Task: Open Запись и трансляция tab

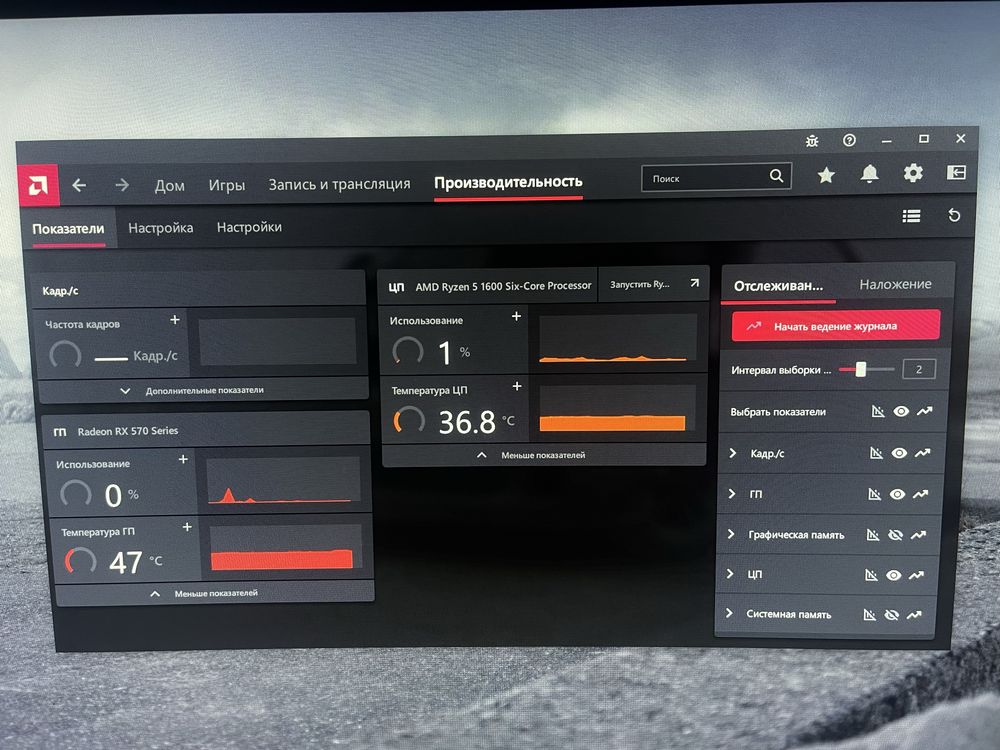Action: tap(339, 184)
